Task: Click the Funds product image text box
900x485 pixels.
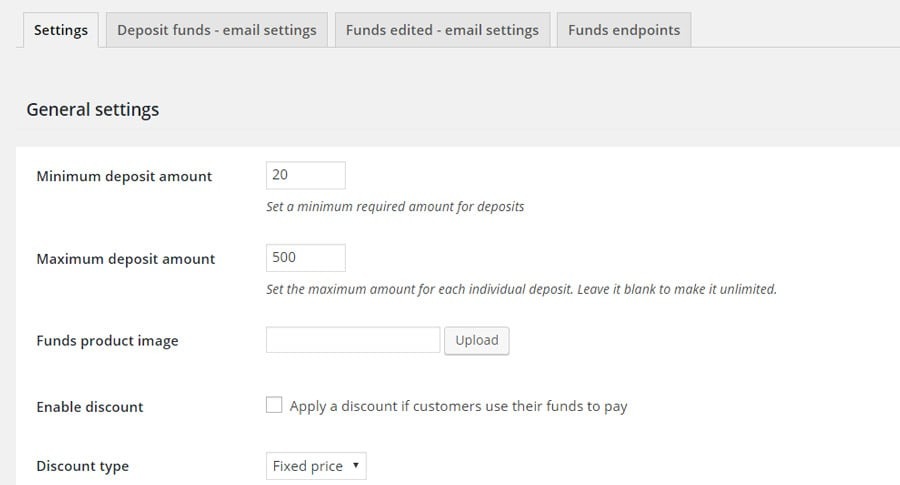Action: coord(353,340)
